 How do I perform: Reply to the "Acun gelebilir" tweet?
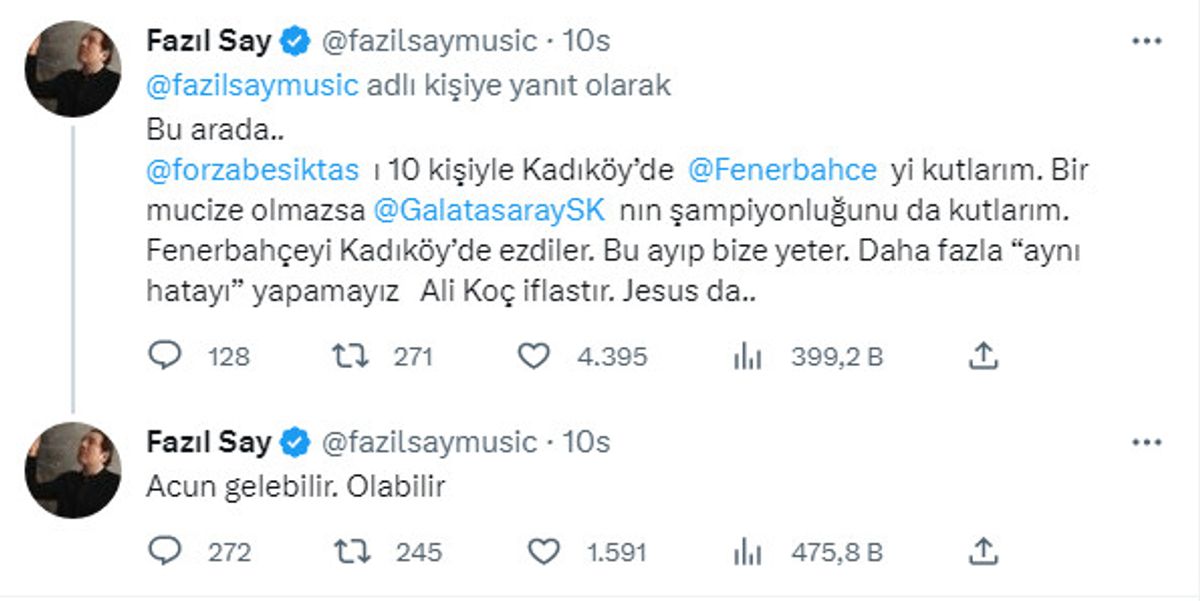(x=165, y=551)
